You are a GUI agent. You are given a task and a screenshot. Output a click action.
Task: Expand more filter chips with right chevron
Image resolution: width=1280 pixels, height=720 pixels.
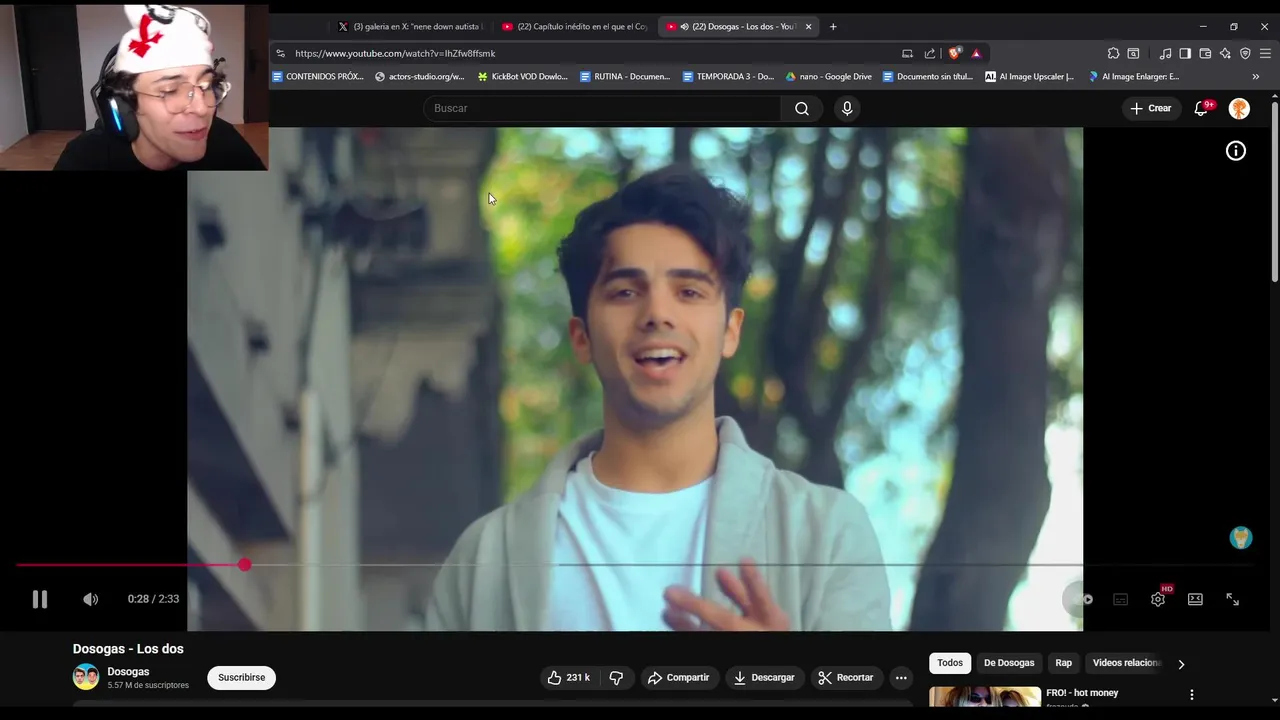pos(1181,664)
